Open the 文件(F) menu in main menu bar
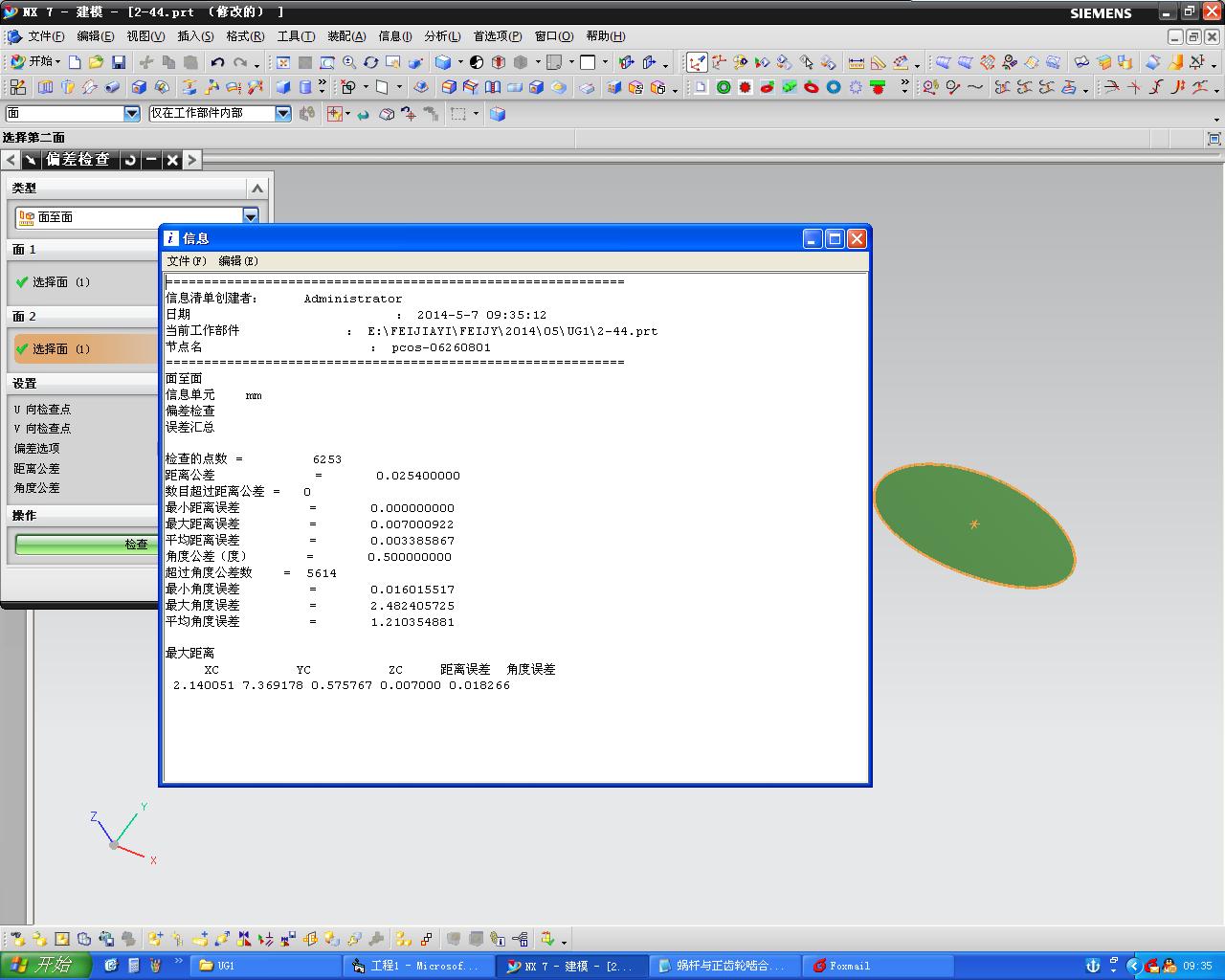Viewport: 1225px width, 980px height. click(x=46, y=36)
